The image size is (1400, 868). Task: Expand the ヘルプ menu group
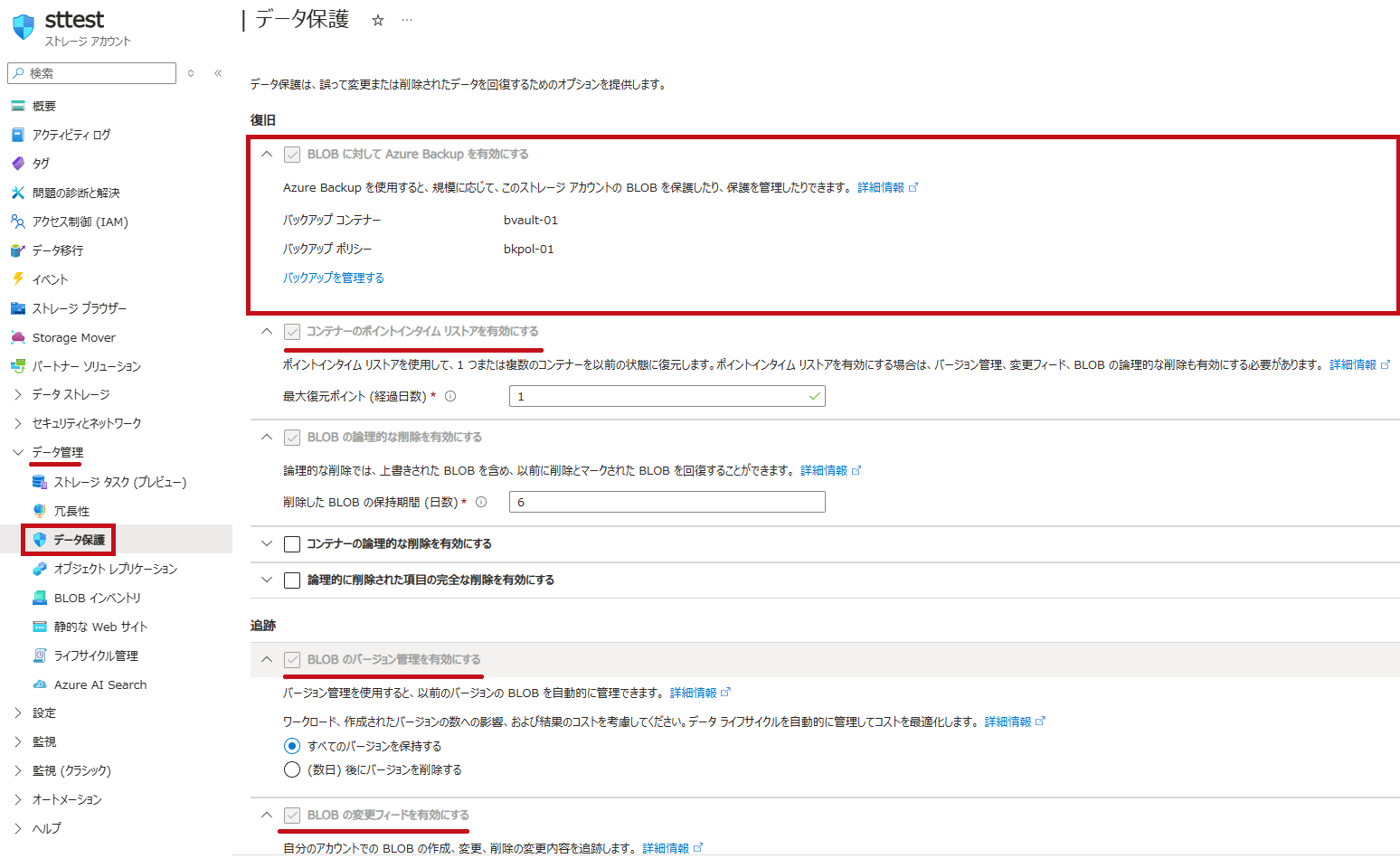(18, 829)
